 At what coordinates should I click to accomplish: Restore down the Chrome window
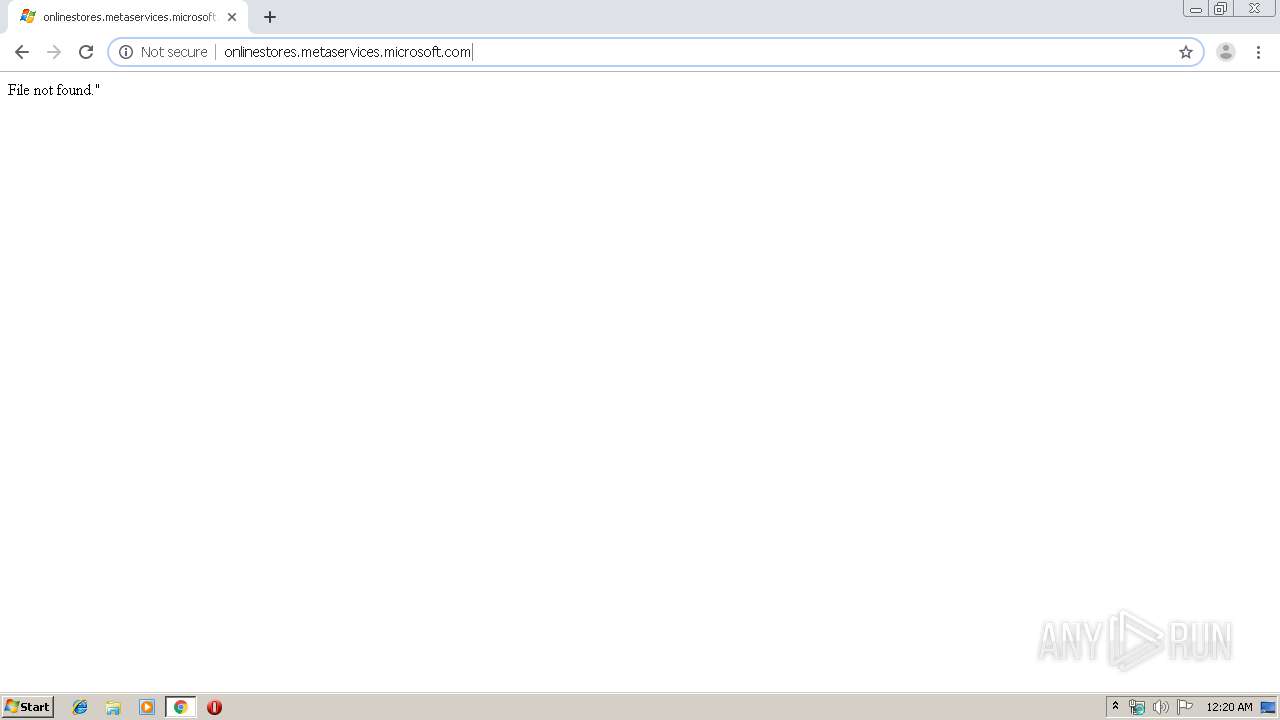1221,8
